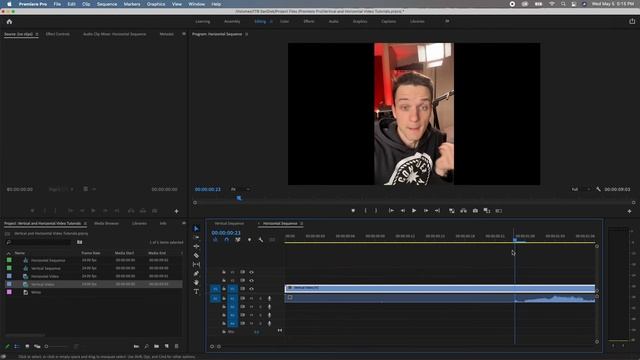Switch Project panel to icon view
Viewport: 640px width, 360px height.
coord(27,346)
